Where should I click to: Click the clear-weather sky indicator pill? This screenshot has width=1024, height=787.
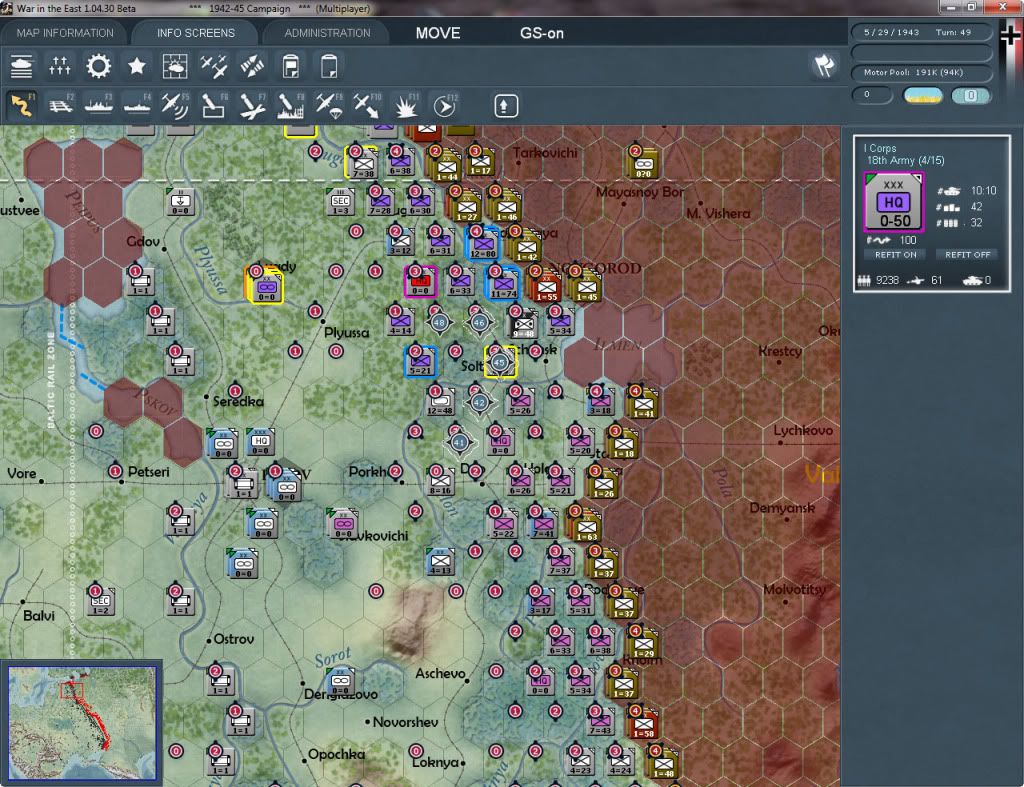pos(922,96)
